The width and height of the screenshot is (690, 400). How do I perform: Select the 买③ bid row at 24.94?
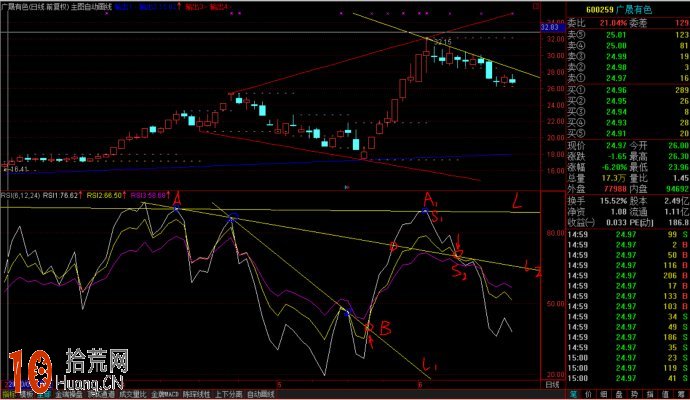click(628, 112)
